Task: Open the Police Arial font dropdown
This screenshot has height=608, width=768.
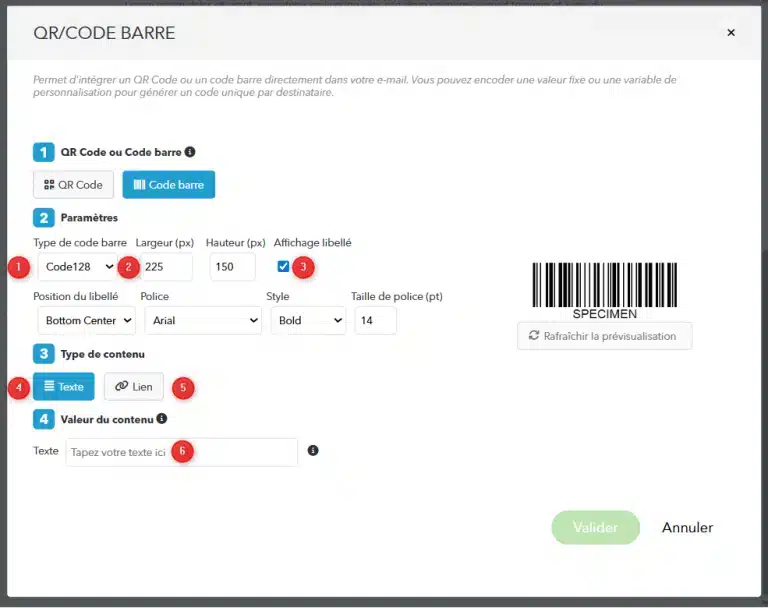Action: tap(203, 320)
